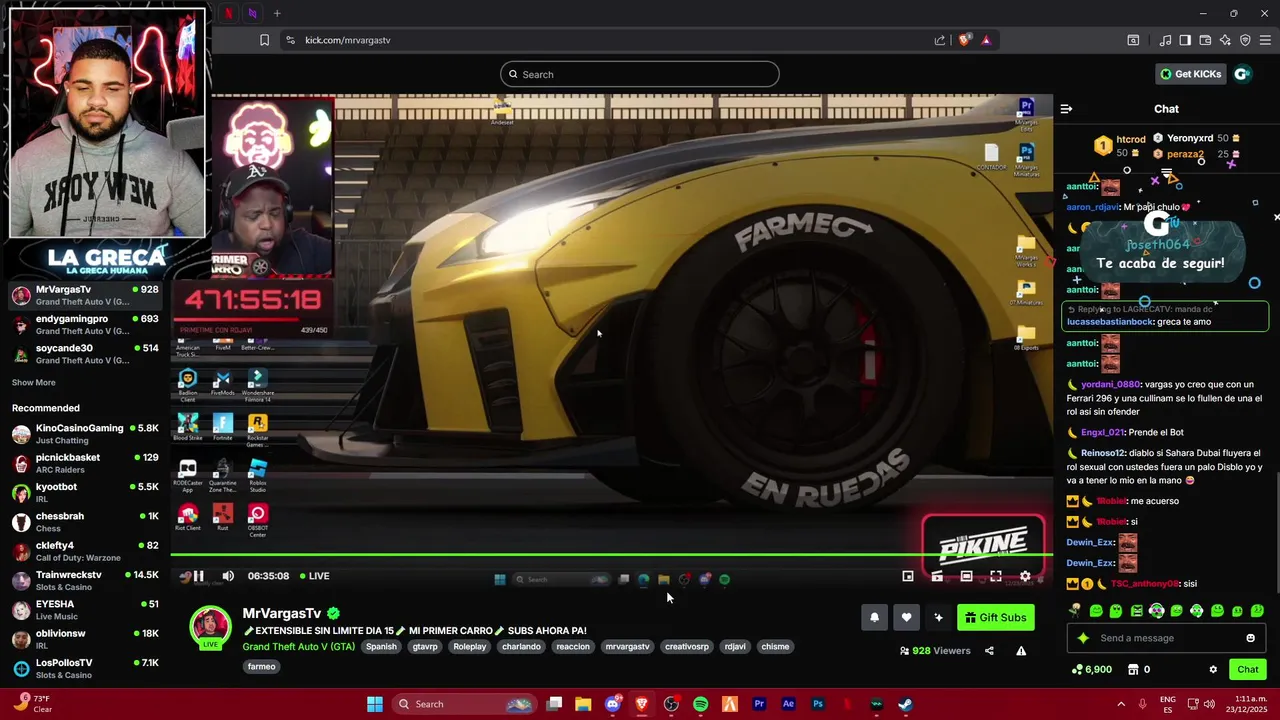This screenshot has height=720, width=1280.
Task: Open the chat shop store icon
Action: tap(1133, 670)
